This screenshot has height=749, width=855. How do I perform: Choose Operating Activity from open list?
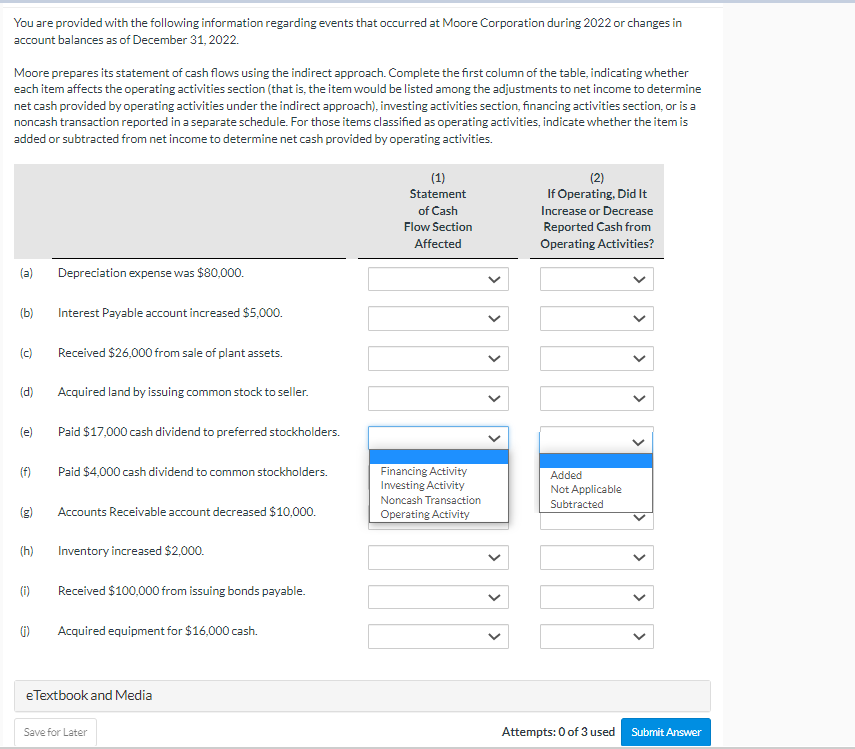click(438, 514)
